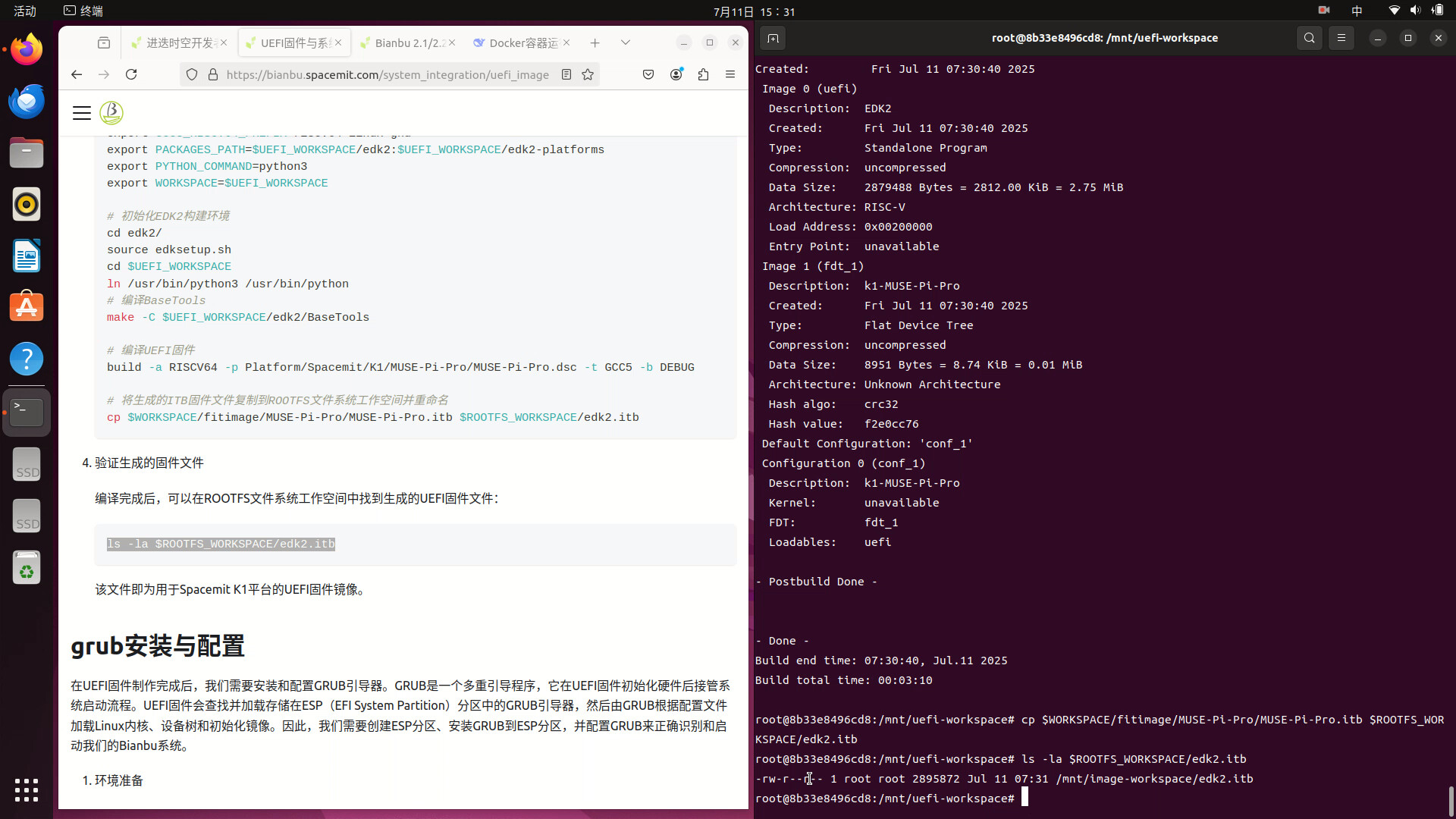The height and width of the screenshot is (819, 1456).
Task: Click the terminal prompt cursor line
Action: pyautogui.click(x=891, y=798)
